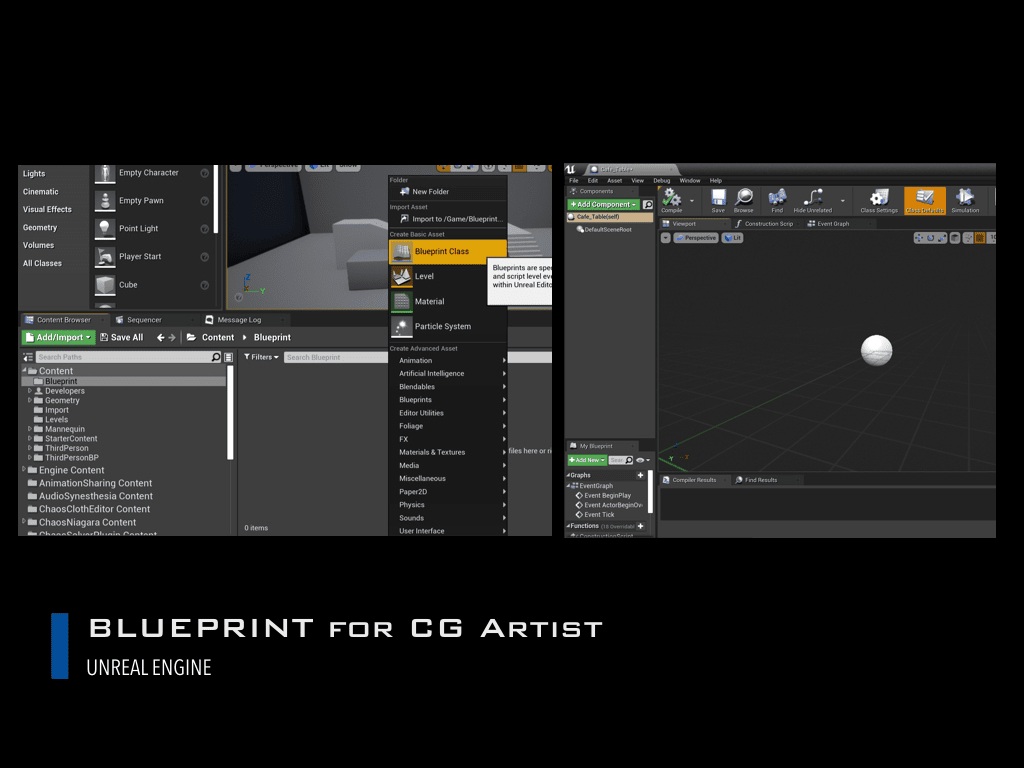
Task: Toggle translate gizmo mode in viewport
Action: click(919, 238)
